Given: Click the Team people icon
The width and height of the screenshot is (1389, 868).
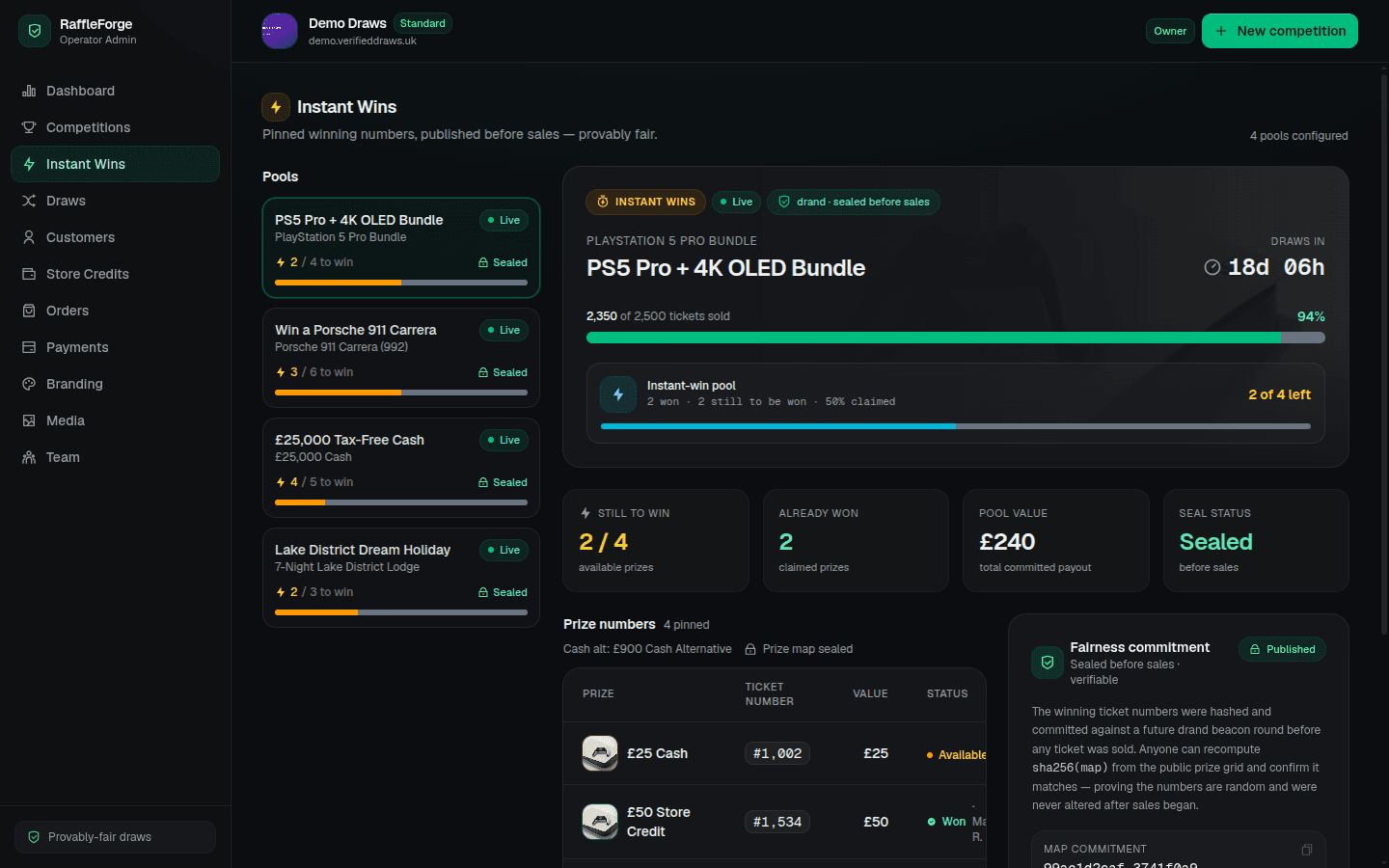Looking at the screenshot, I should [29, 457].
